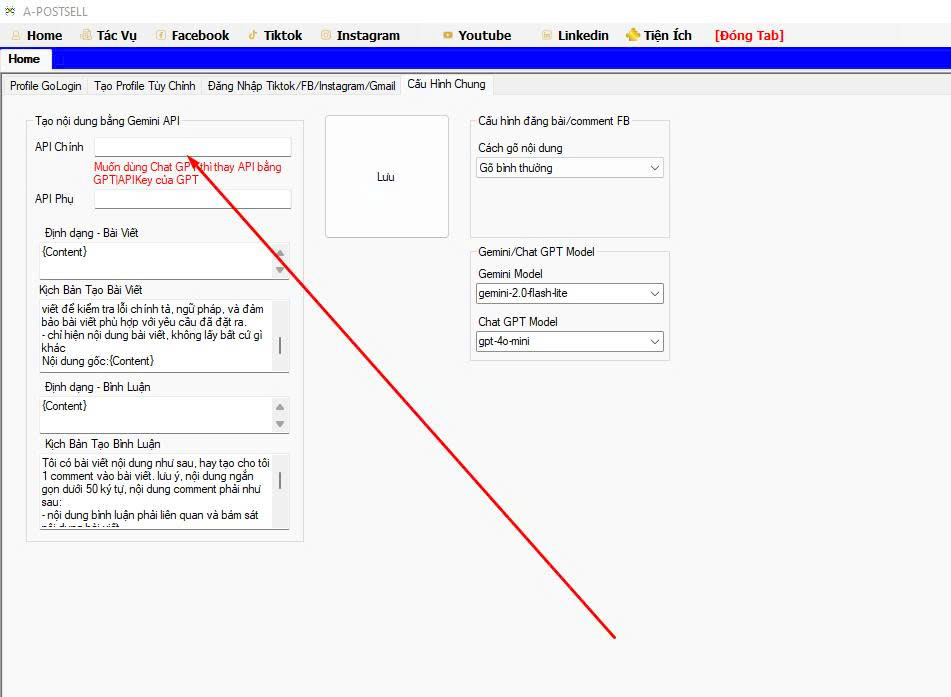951x697 pixels.
Task: Click the API Chính input field
Action: point(192,147)
